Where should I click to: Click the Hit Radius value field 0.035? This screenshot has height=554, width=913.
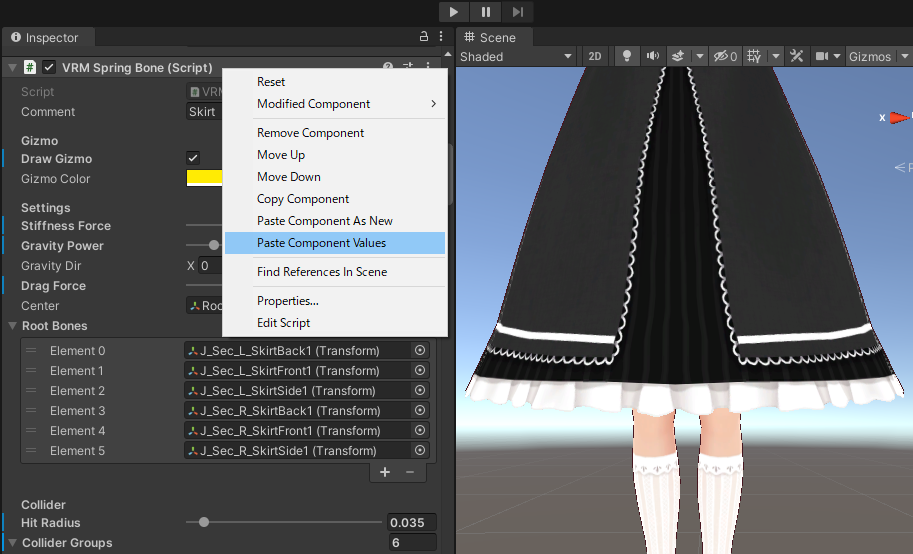412,523
